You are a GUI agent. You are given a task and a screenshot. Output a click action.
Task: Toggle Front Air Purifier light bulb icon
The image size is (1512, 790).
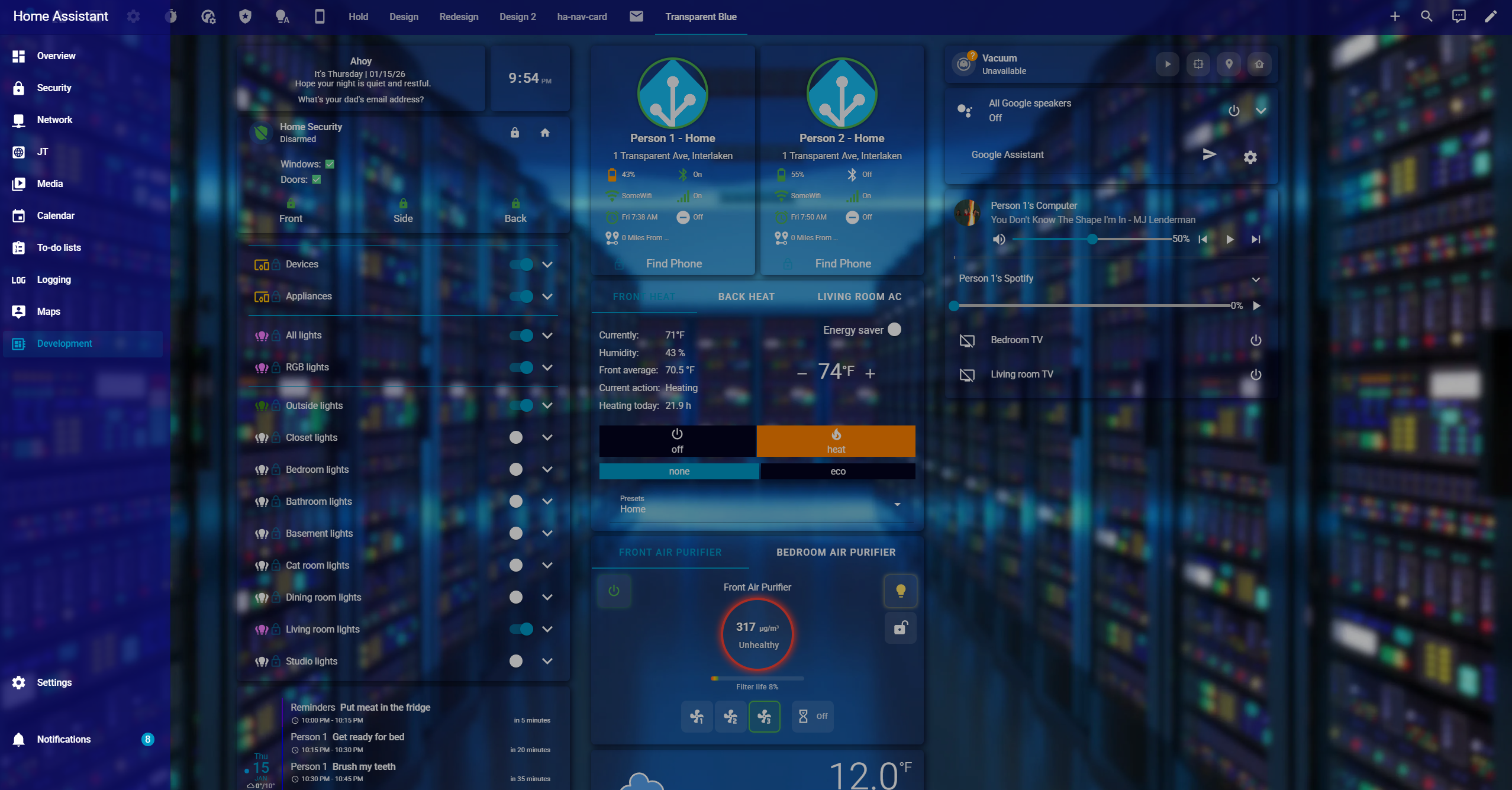click(x=900, y=590)
